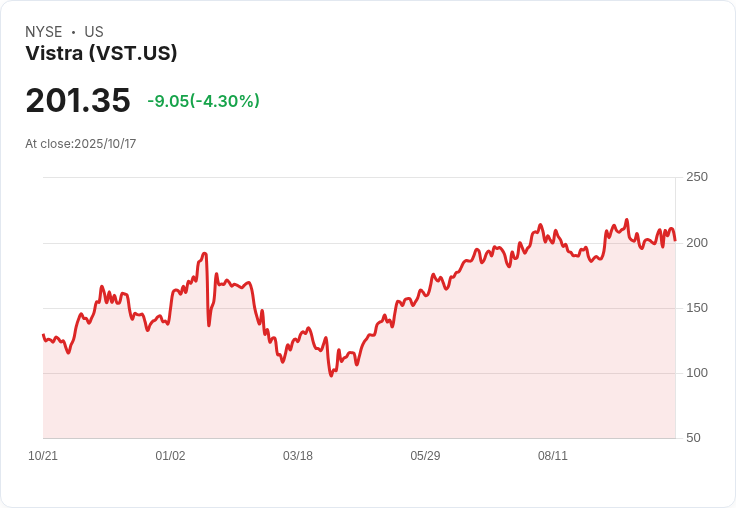Click the lowest point of the red price line
This screenshot has width=736, height=508.
coord(331,375)
